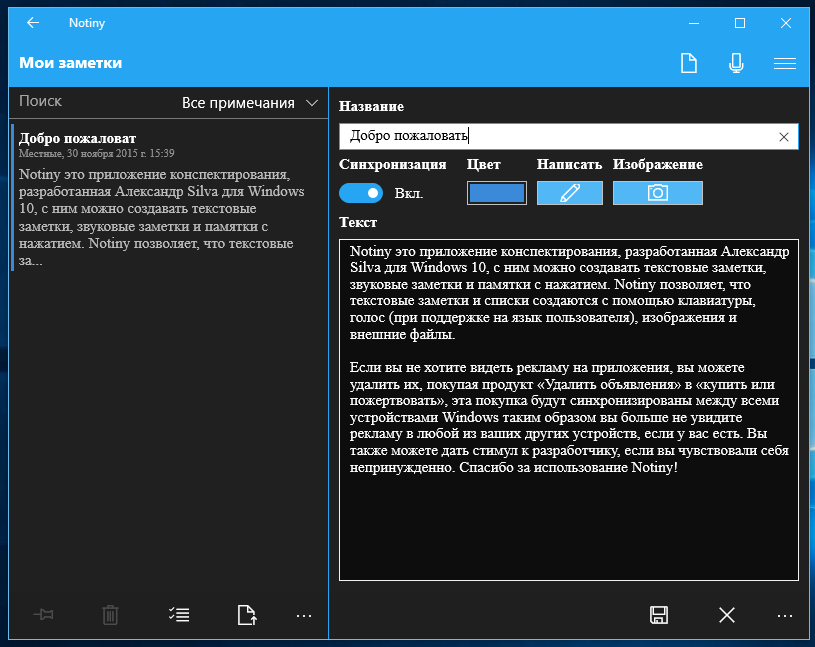Screen dimensions: 815x647
Task: Delete note with trash can icon
Action: pos(110,615)
